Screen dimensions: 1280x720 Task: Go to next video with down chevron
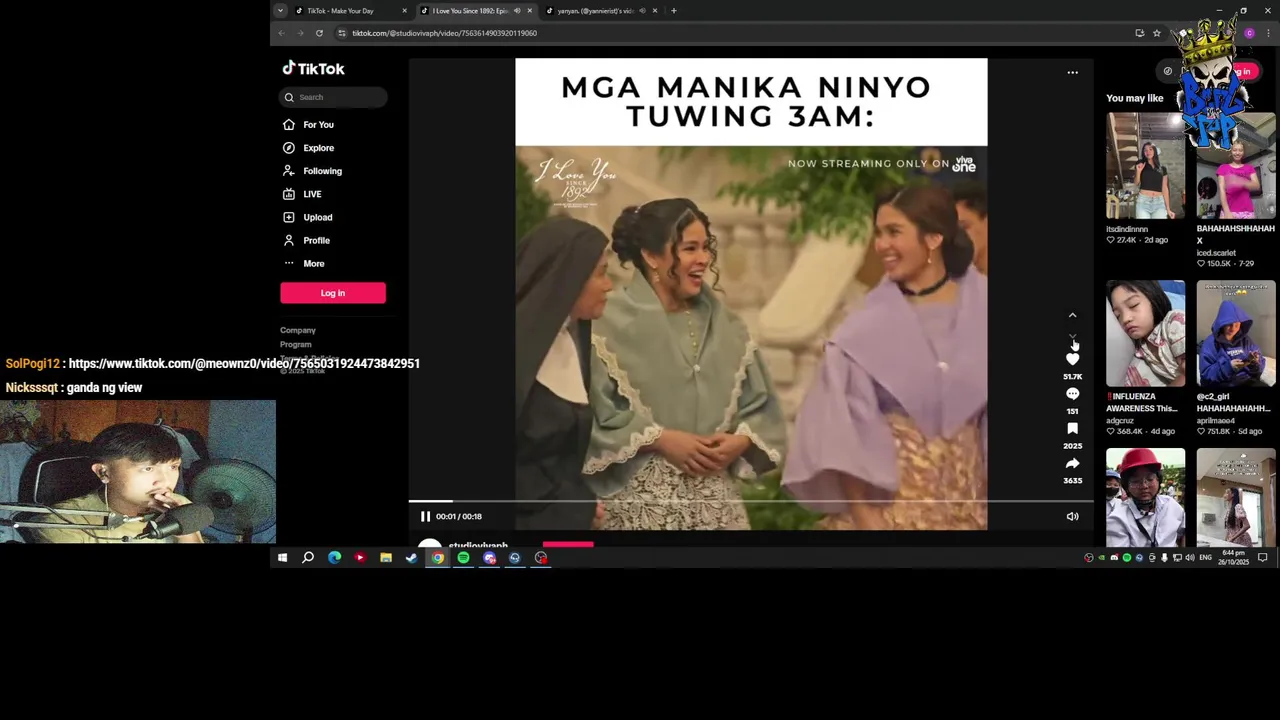1072,337
